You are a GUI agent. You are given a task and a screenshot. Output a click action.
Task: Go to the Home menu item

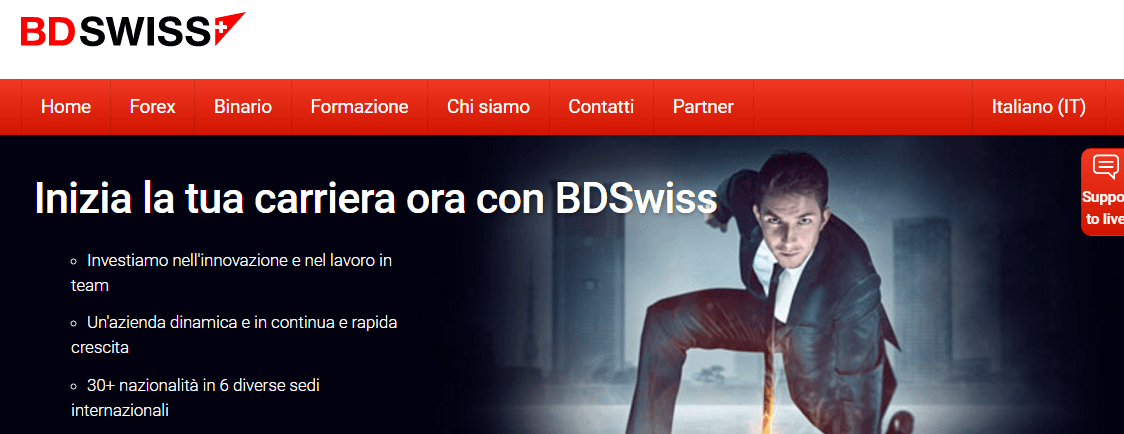66,107
